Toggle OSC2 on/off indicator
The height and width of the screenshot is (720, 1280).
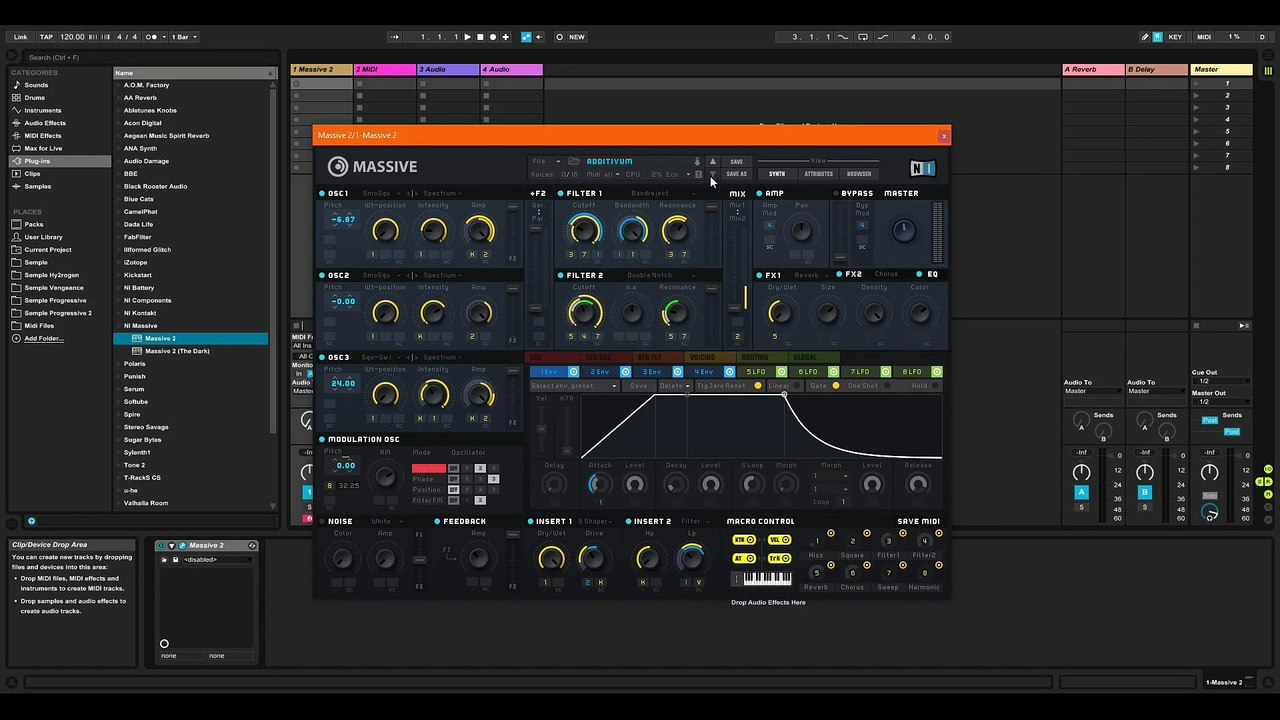coord(322,275)
